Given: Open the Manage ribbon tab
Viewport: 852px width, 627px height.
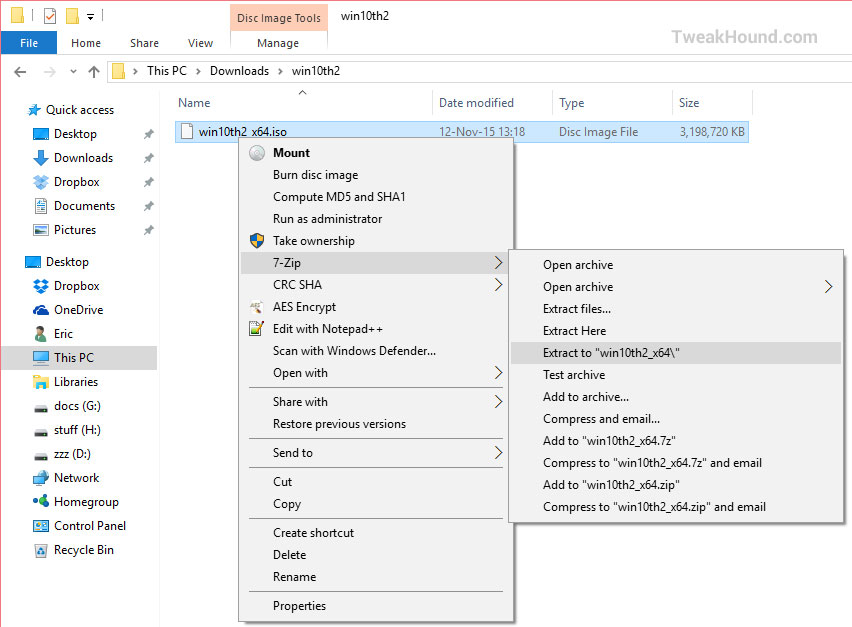Looking at the screenshot, I should coord(278,43).
